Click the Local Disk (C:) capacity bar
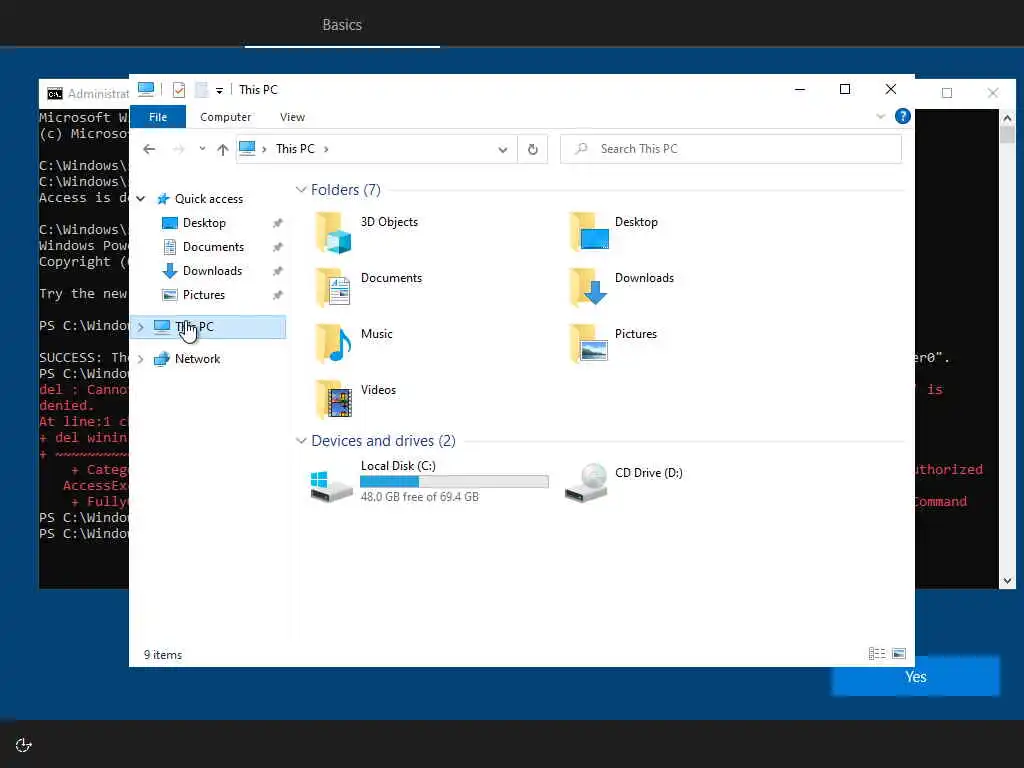The image size is (1024, 768). coord(455,481)
